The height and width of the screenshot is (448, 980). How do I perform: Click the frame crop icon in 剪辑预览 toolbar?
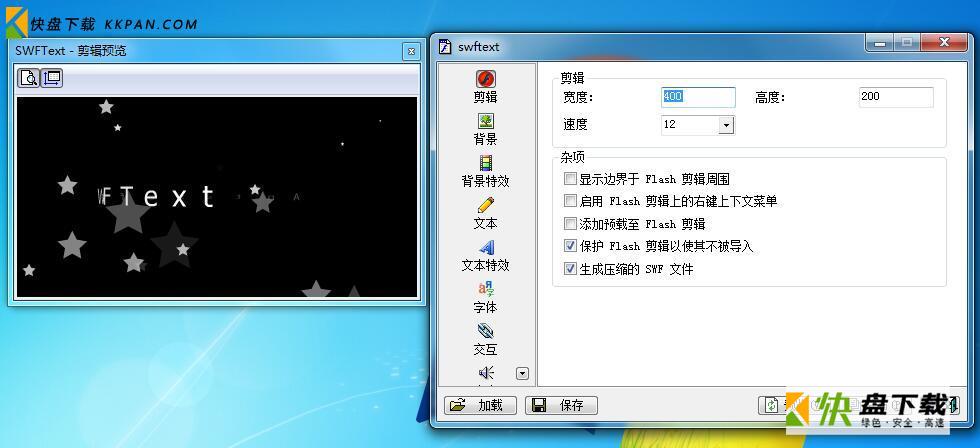click(x=52, y=77)
